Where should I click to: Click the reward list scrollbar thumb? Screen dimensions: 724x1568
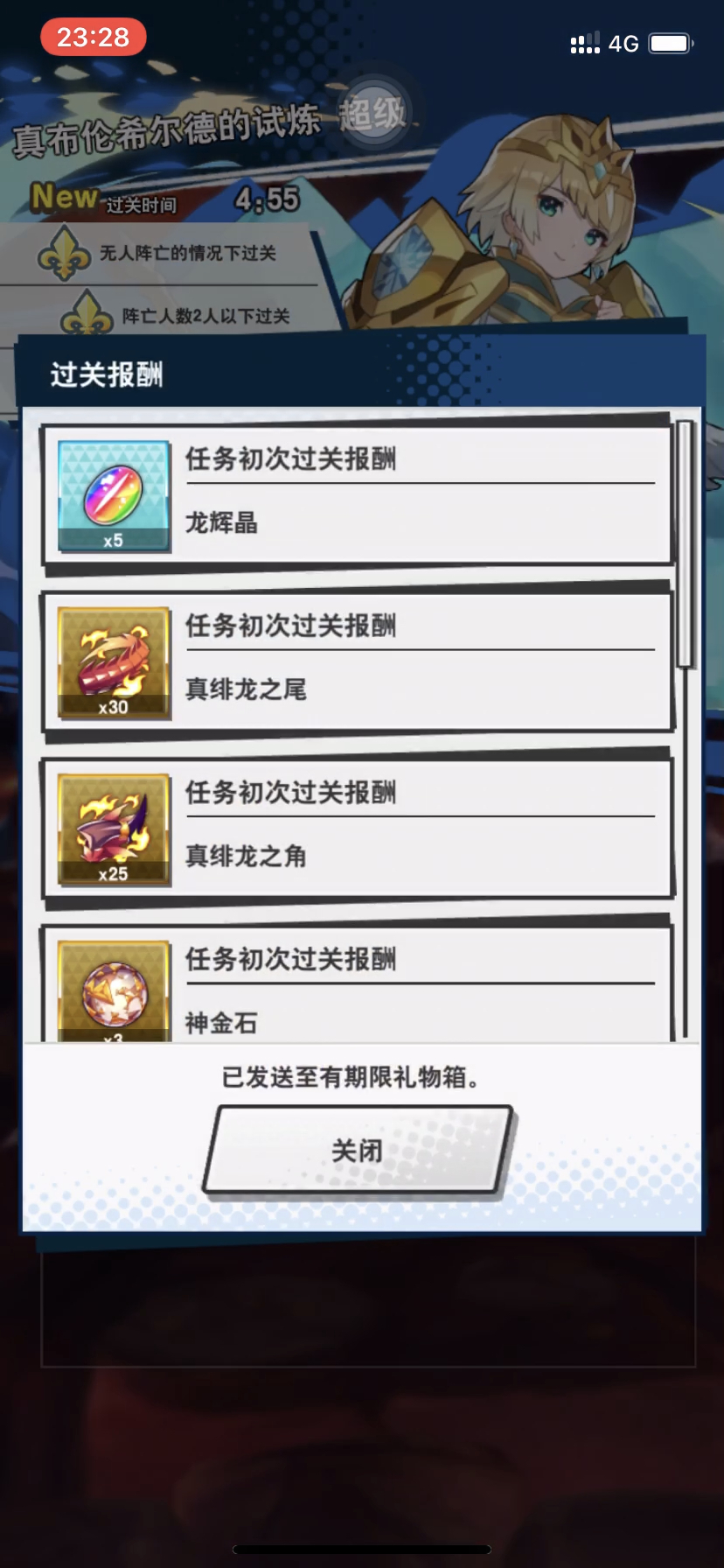pos(685,544)
